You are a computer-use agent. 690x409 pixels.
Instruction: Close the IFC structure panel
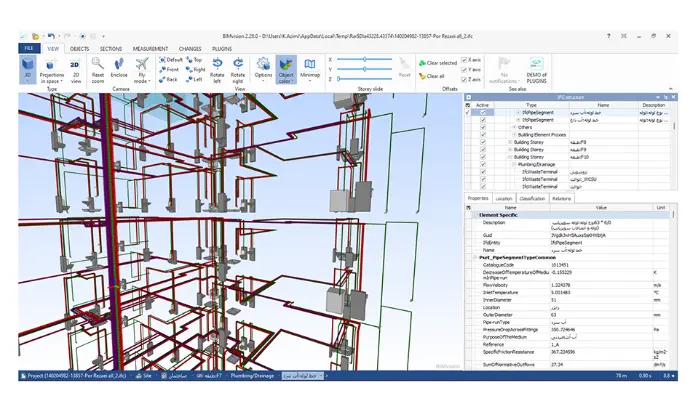[673, 97]
